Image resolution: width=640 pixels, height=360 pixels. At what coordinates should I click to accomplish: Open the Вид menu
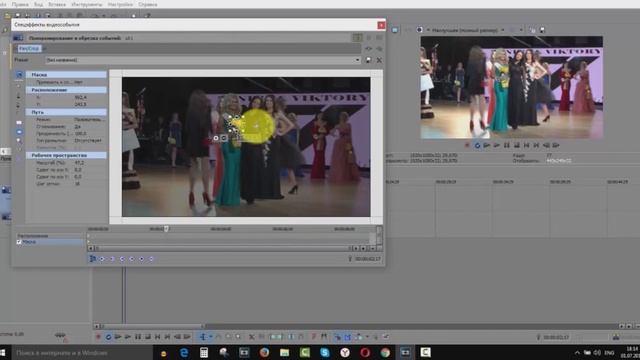(x=38, y=4)
